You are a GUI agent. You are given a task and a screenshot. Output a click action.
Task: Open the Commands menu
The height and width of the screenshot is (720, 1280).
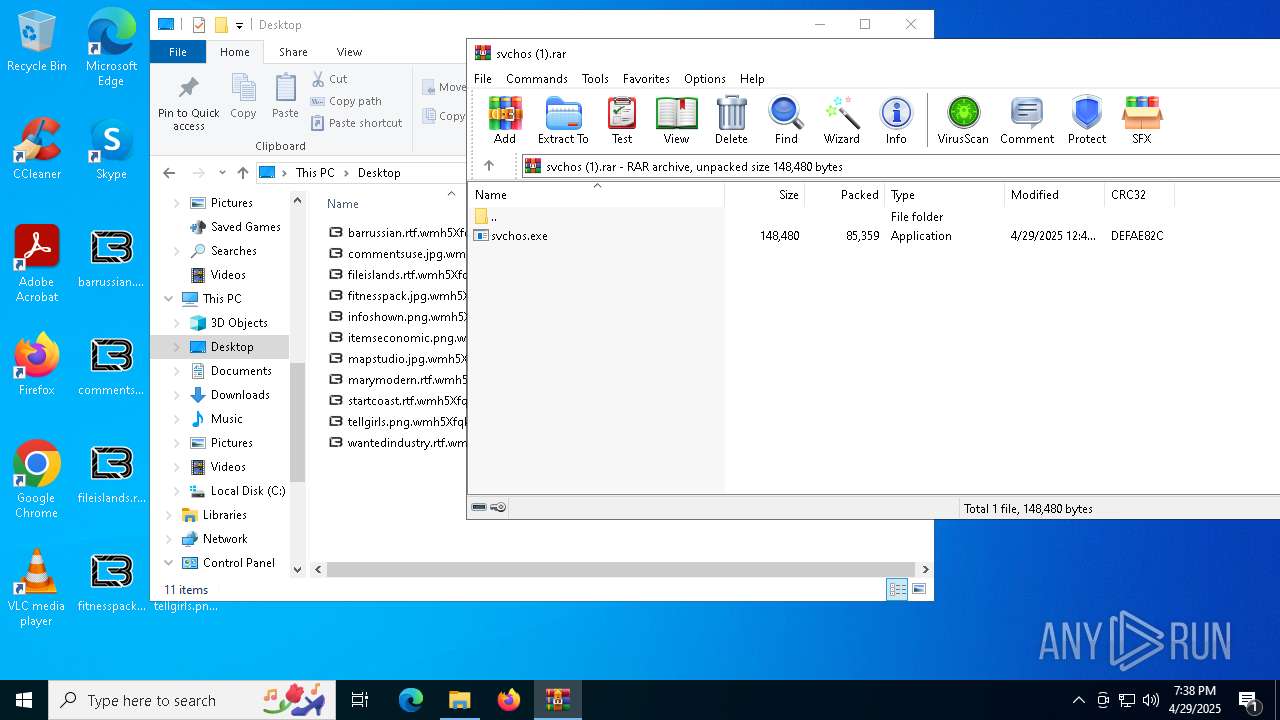[537, 79]
